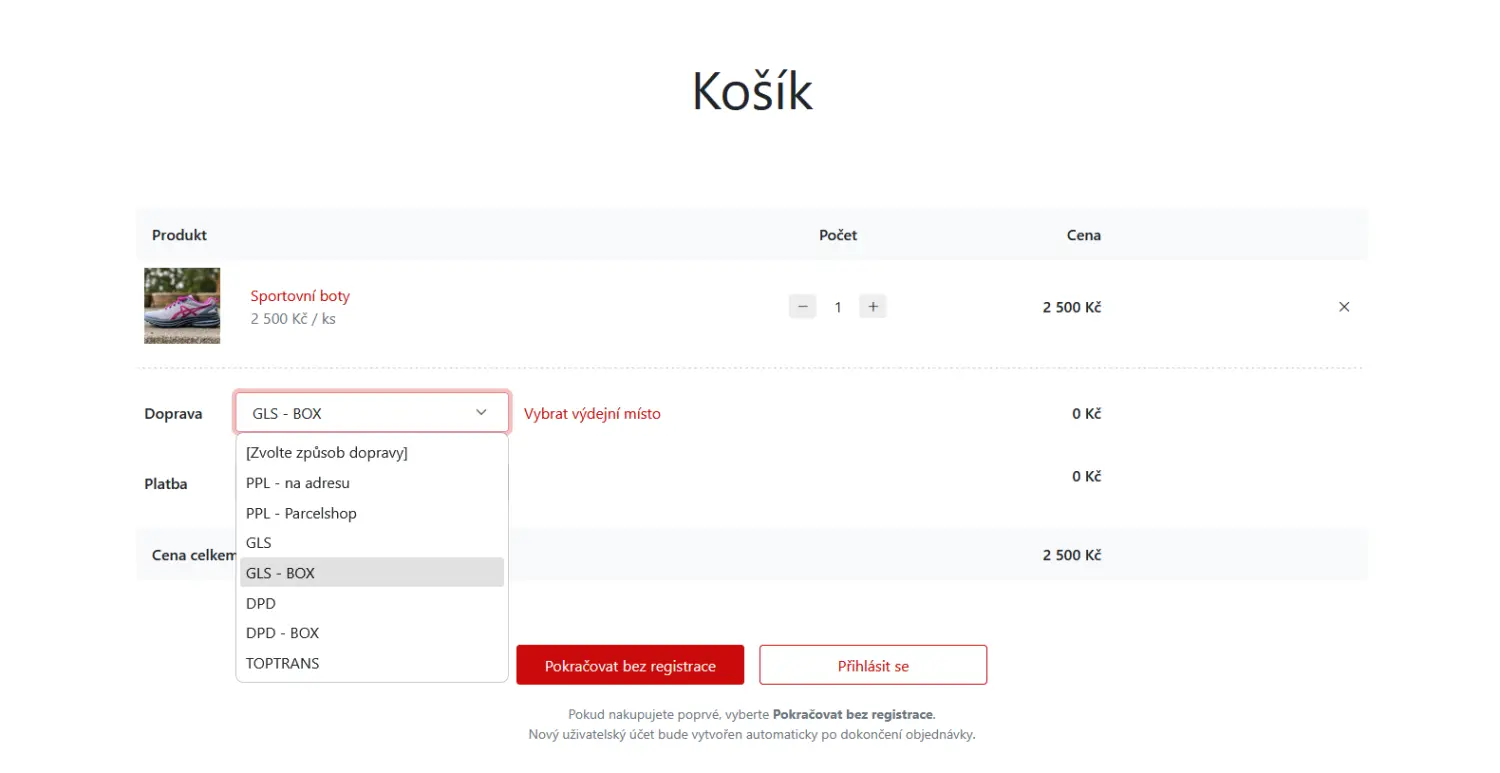The height and width of the screenshot is (773, 1500).
Task: Choose PPL - Parcelshop shipping option
Action: 301,513
